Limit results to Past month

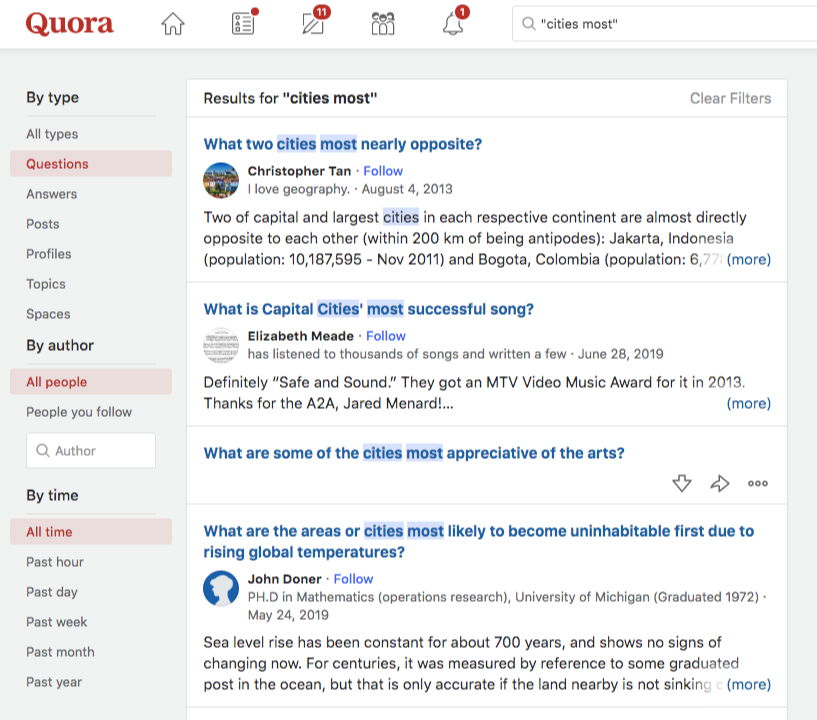(x=60, y=652)
